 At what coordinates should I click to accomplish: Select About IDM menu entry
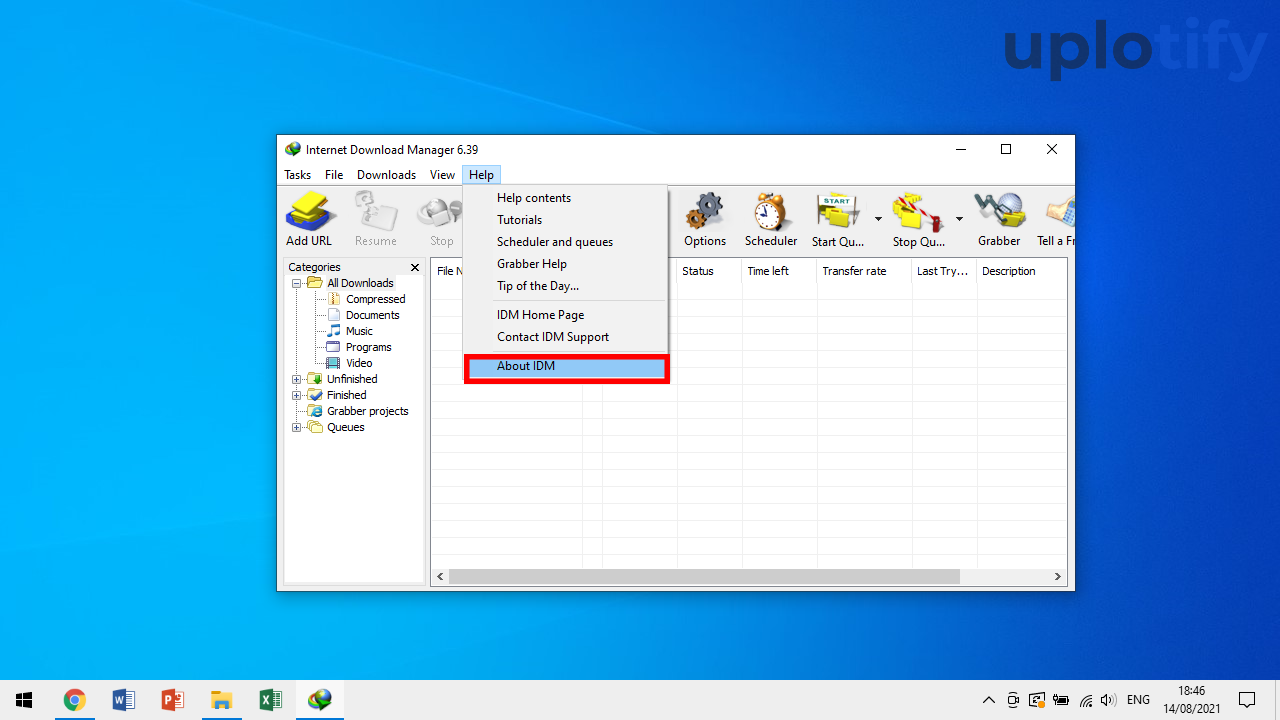click(566, 366)
